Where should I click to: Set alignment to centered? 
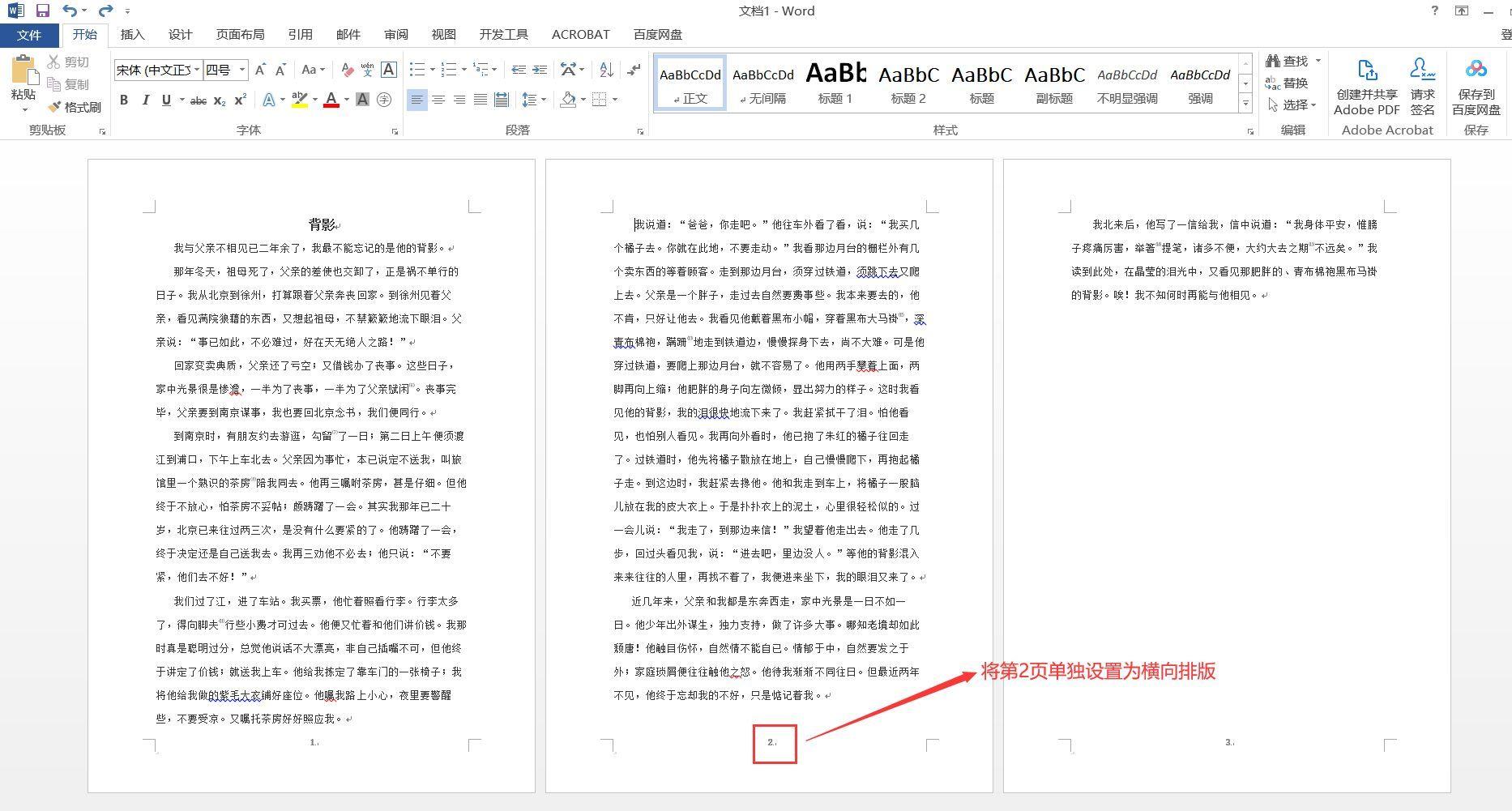pos(438,100)
